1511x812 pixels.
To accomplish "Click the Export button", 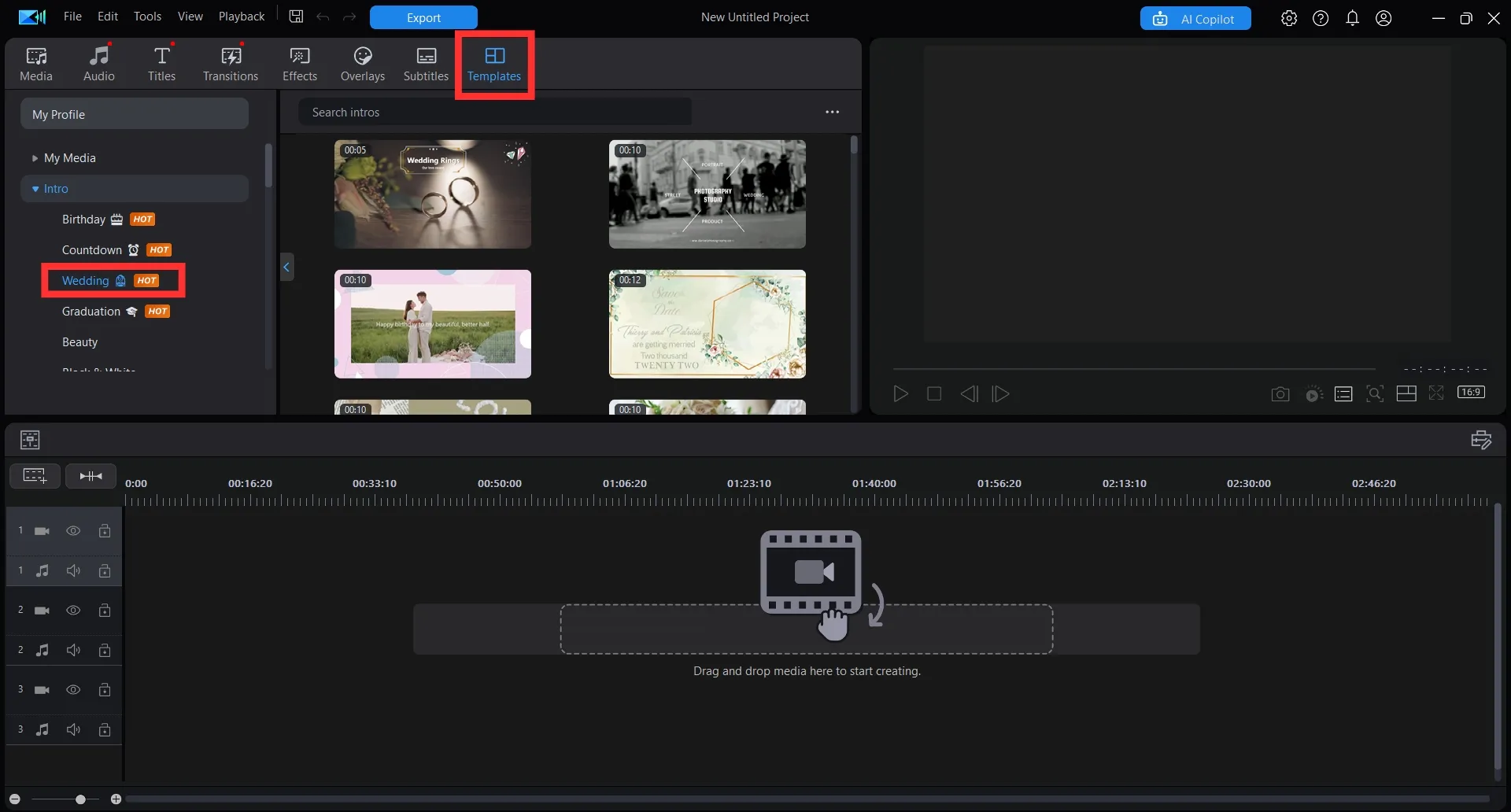I will (x=423, y=17).
